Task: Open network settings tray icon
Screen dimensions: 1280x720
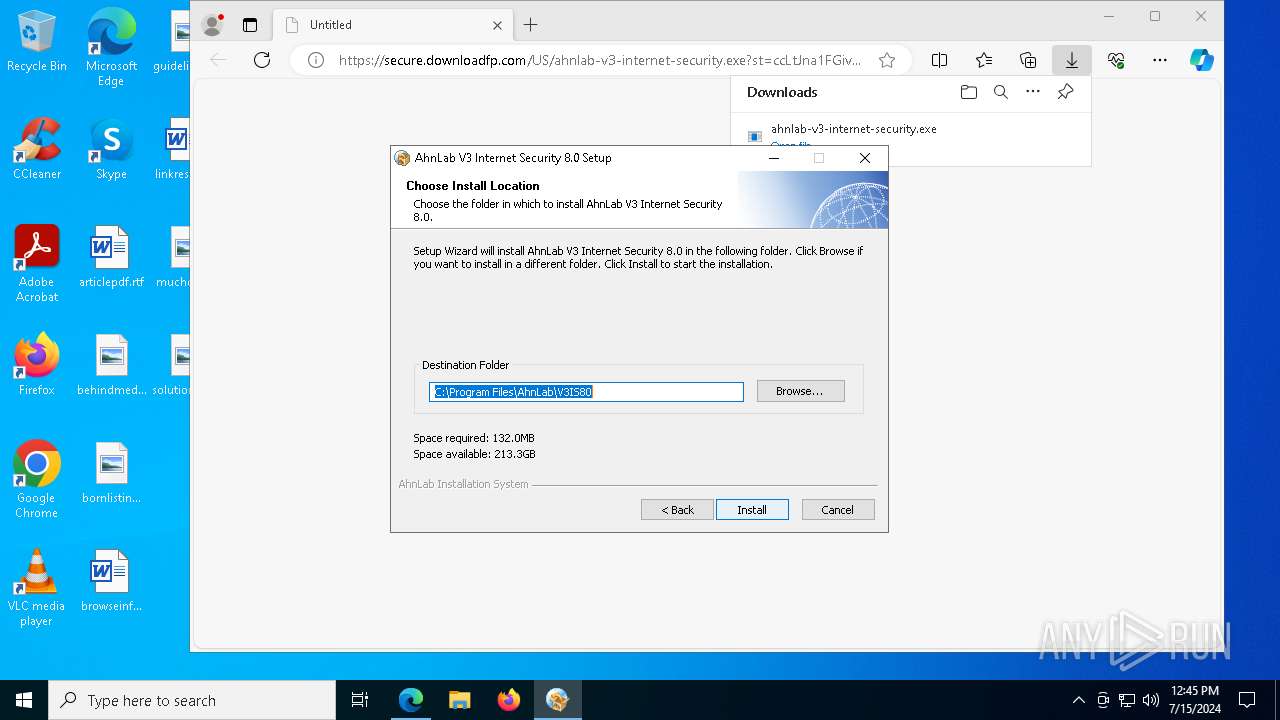Action: [1127, 700]
